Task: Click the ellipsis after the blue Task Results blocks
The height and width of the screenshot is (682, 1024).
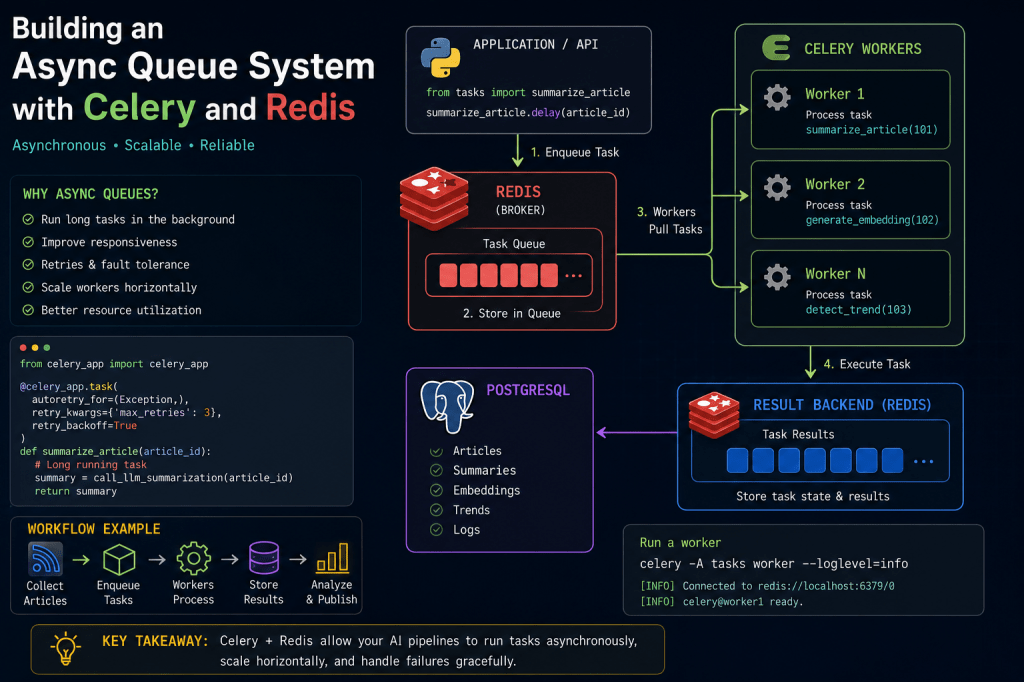Action: coord(923,461)
